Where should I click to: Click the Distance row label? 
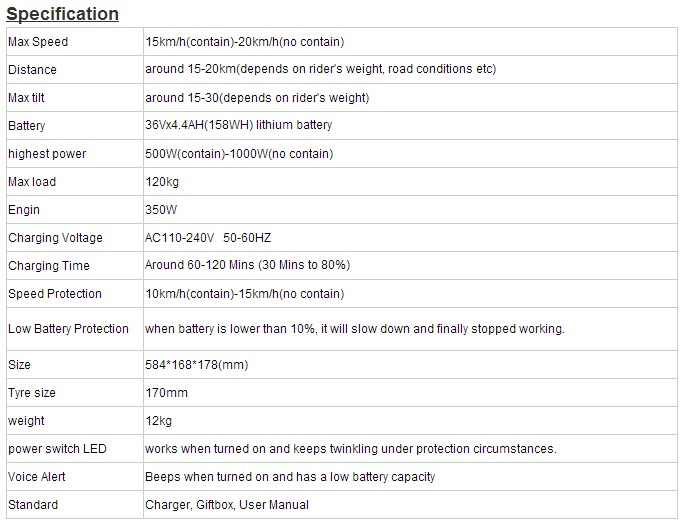(x=32, y=70)
